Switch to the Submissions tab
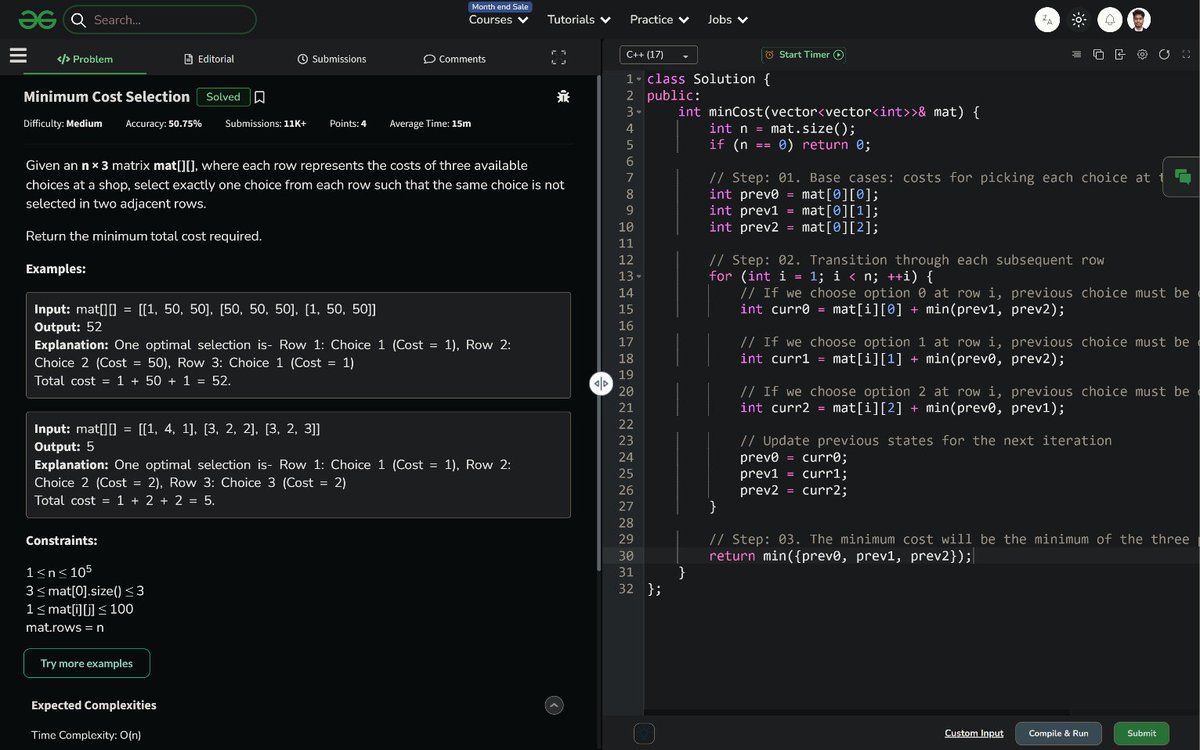The width and height of the screenshot is (1200, 750). pos(332,59)
